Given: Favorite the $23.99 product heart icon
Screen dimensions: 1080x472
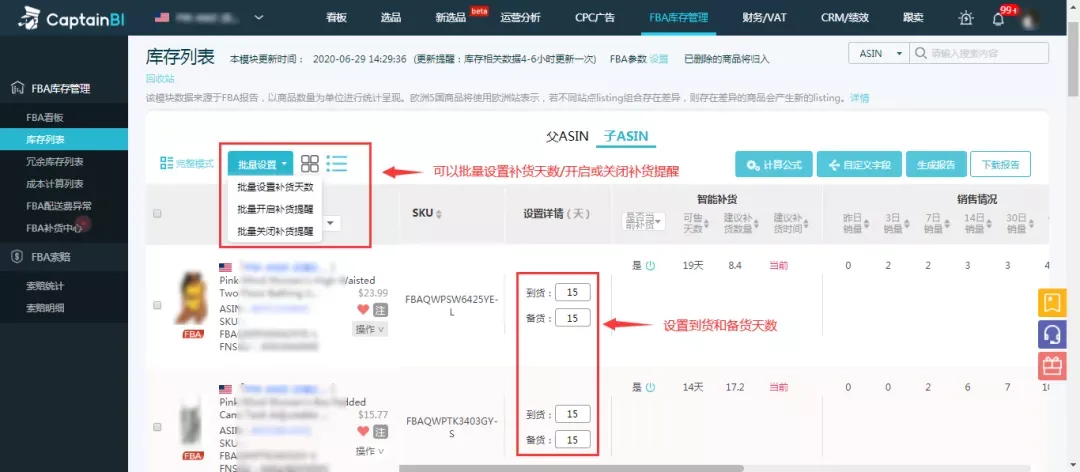Looking at the screenshot, I should click(363, 309).
